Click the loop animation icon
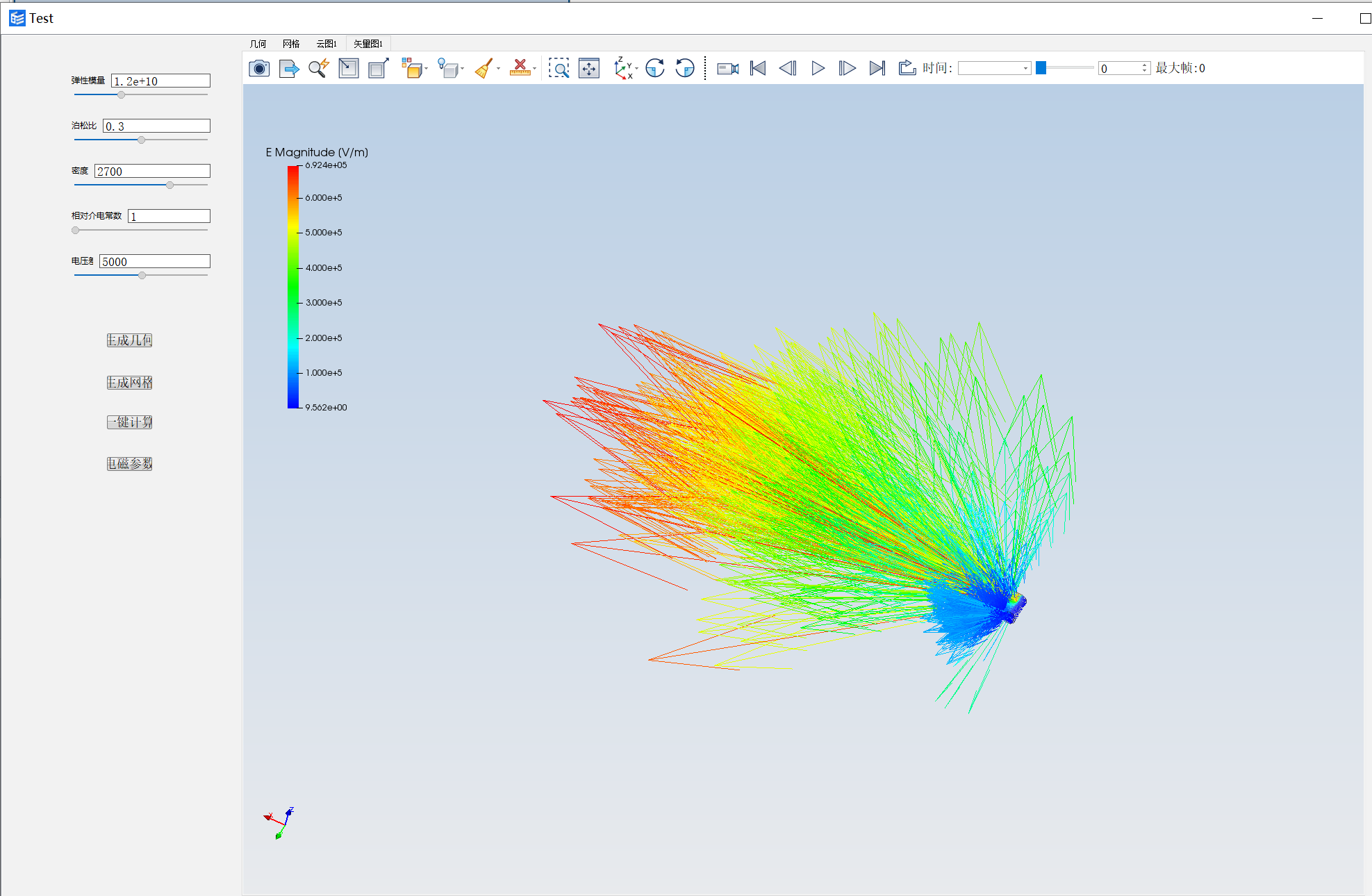The width and height of the screenshot is (1372, 896). 907,68
